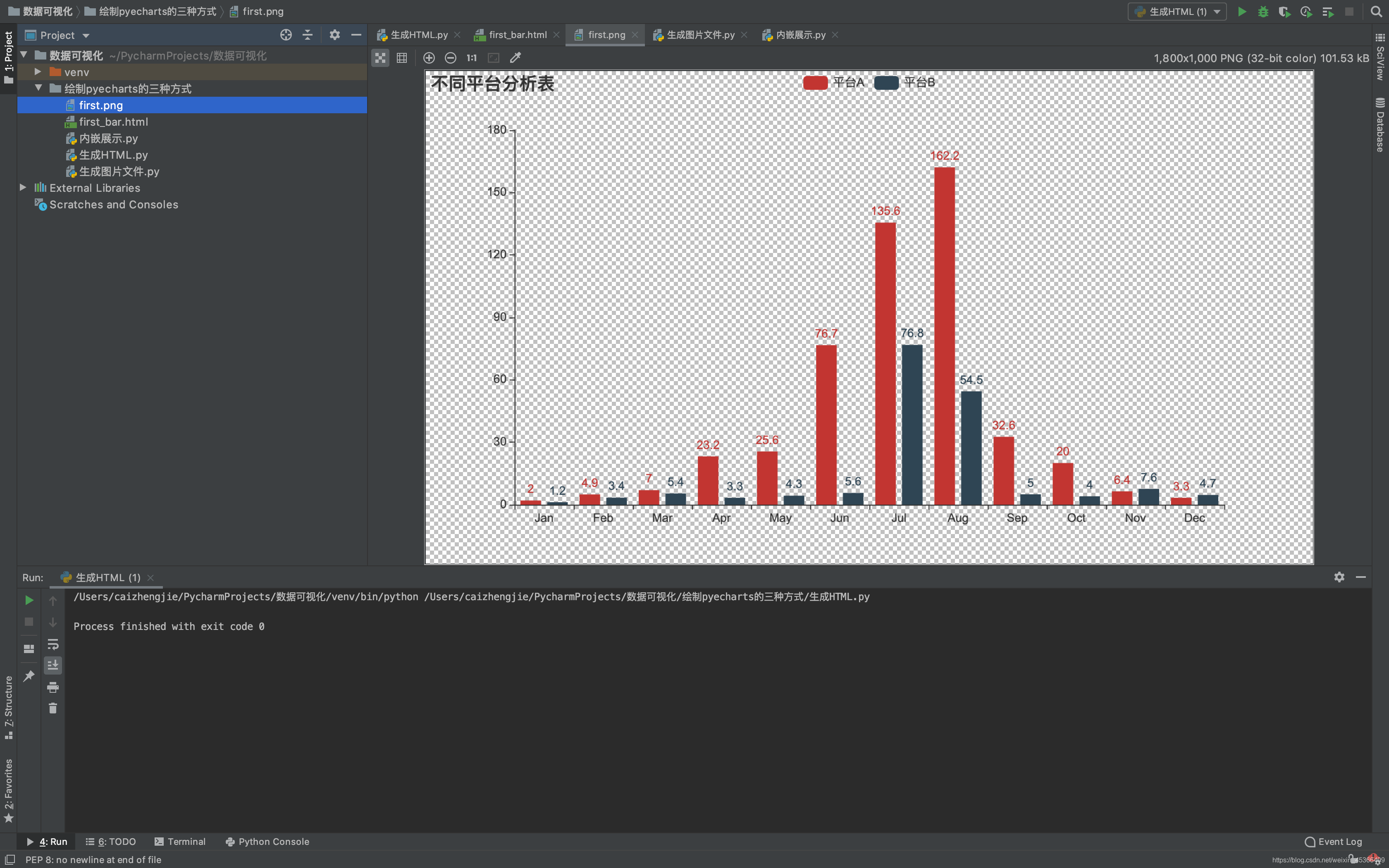Select 内嵌展示.py in the Project tree
Viewport: 1389px width, 868px height.
(x=108, y=138)
